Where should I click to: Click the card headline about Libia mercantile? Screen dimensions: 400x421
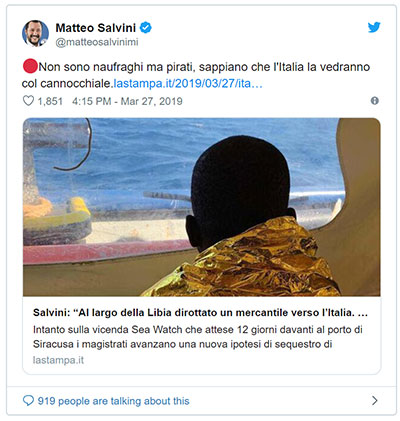click(x=200, y=313)
